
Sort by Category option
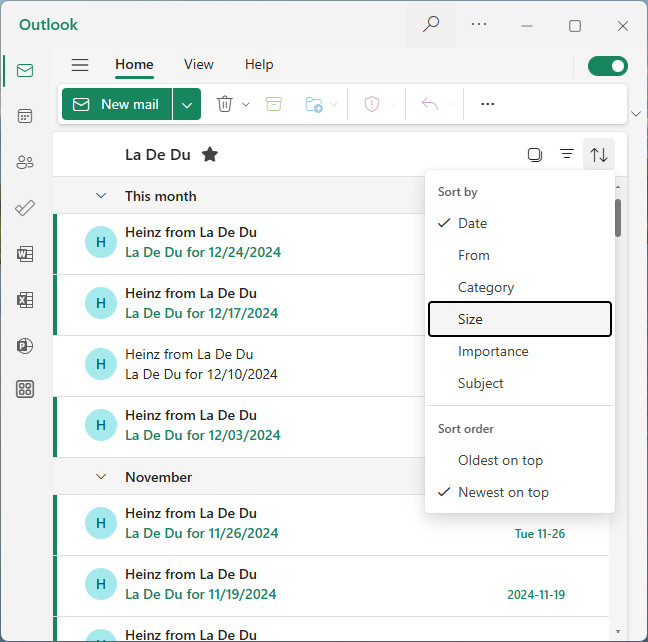coord(520,287)
